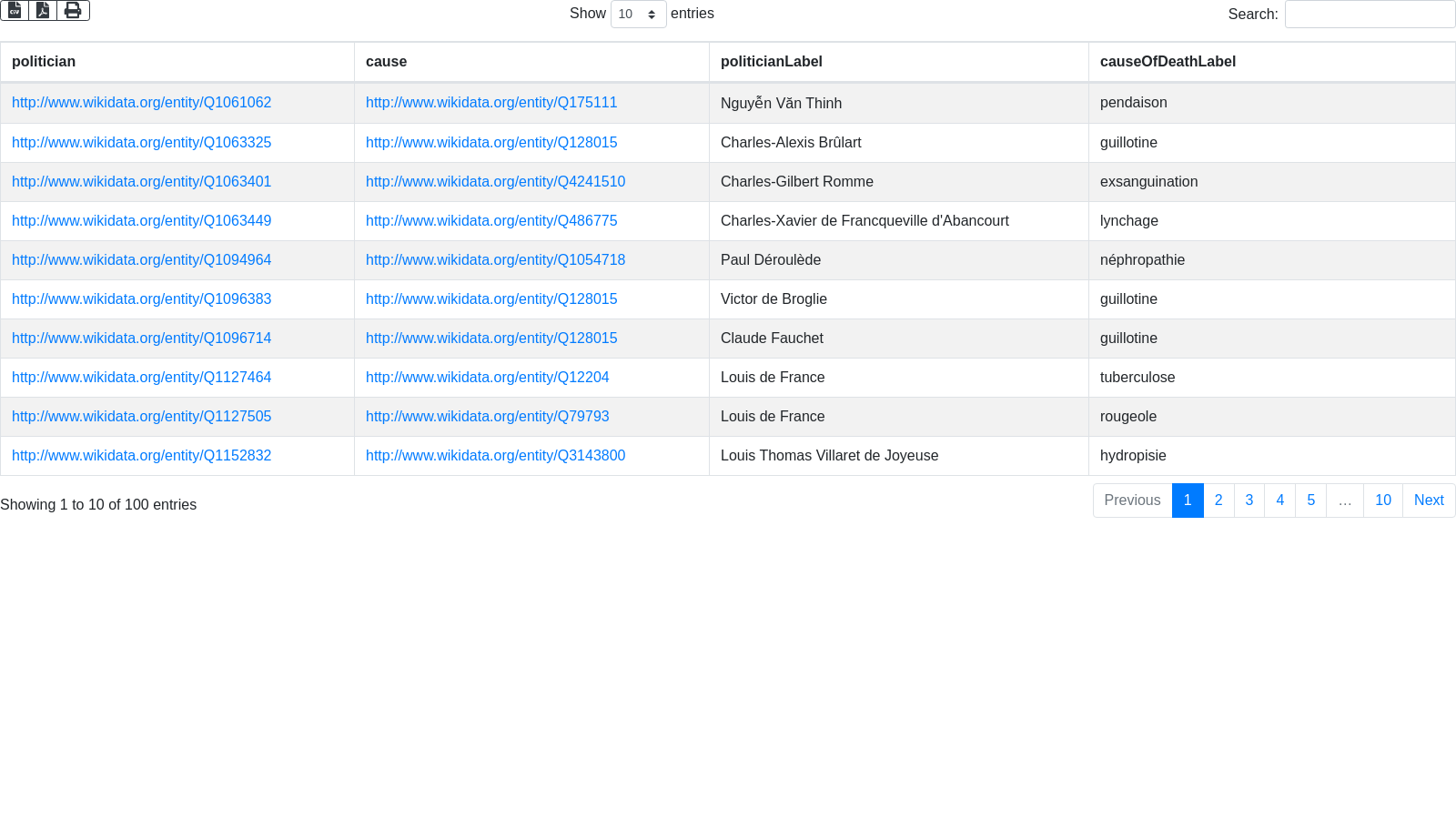Click the Next page button
This screenshot has height=819, width=1456.
pyautogui.click(x=1428, y=500)
